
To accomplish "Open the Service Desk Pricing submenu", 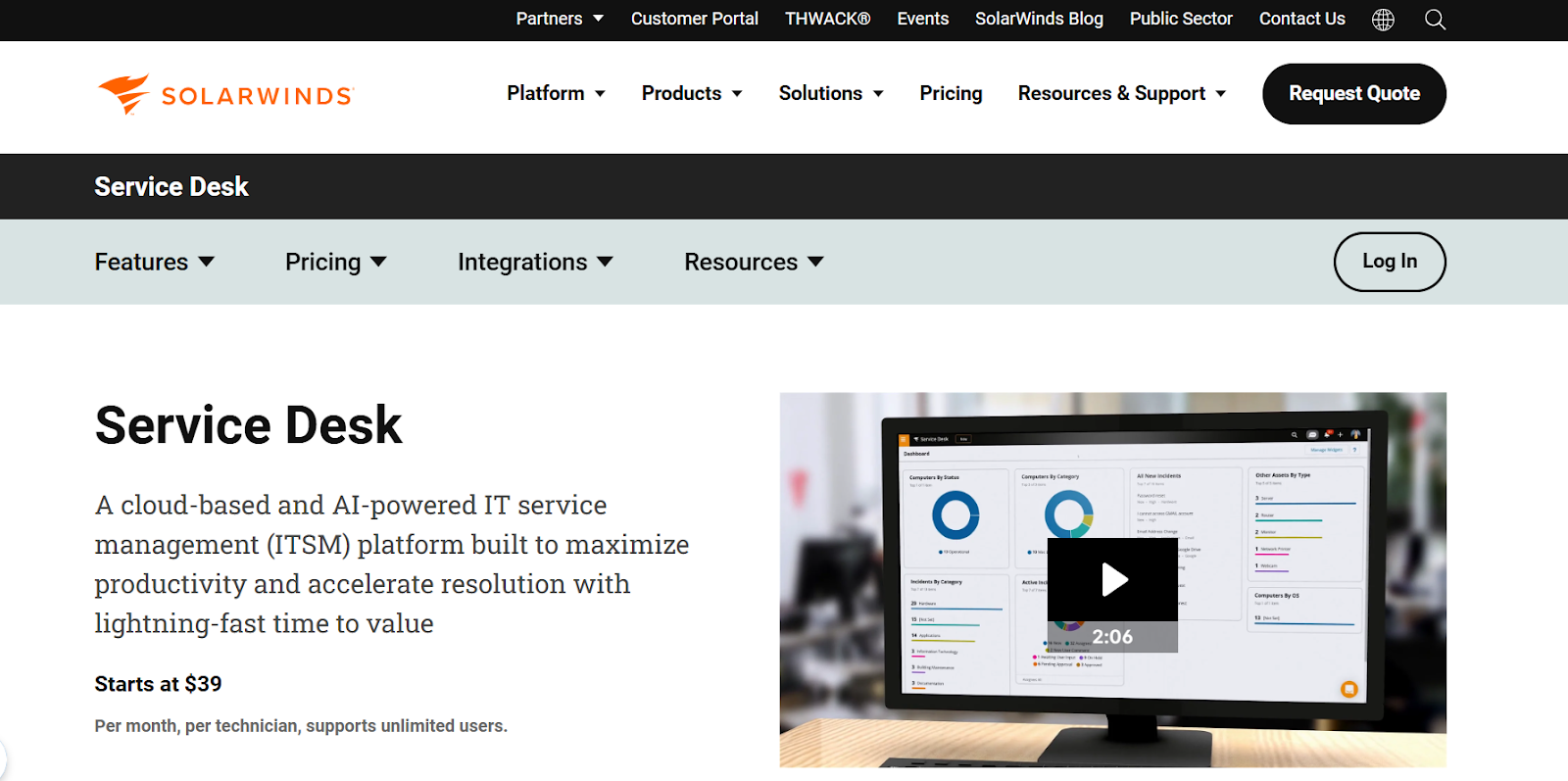I will [335, 262].
